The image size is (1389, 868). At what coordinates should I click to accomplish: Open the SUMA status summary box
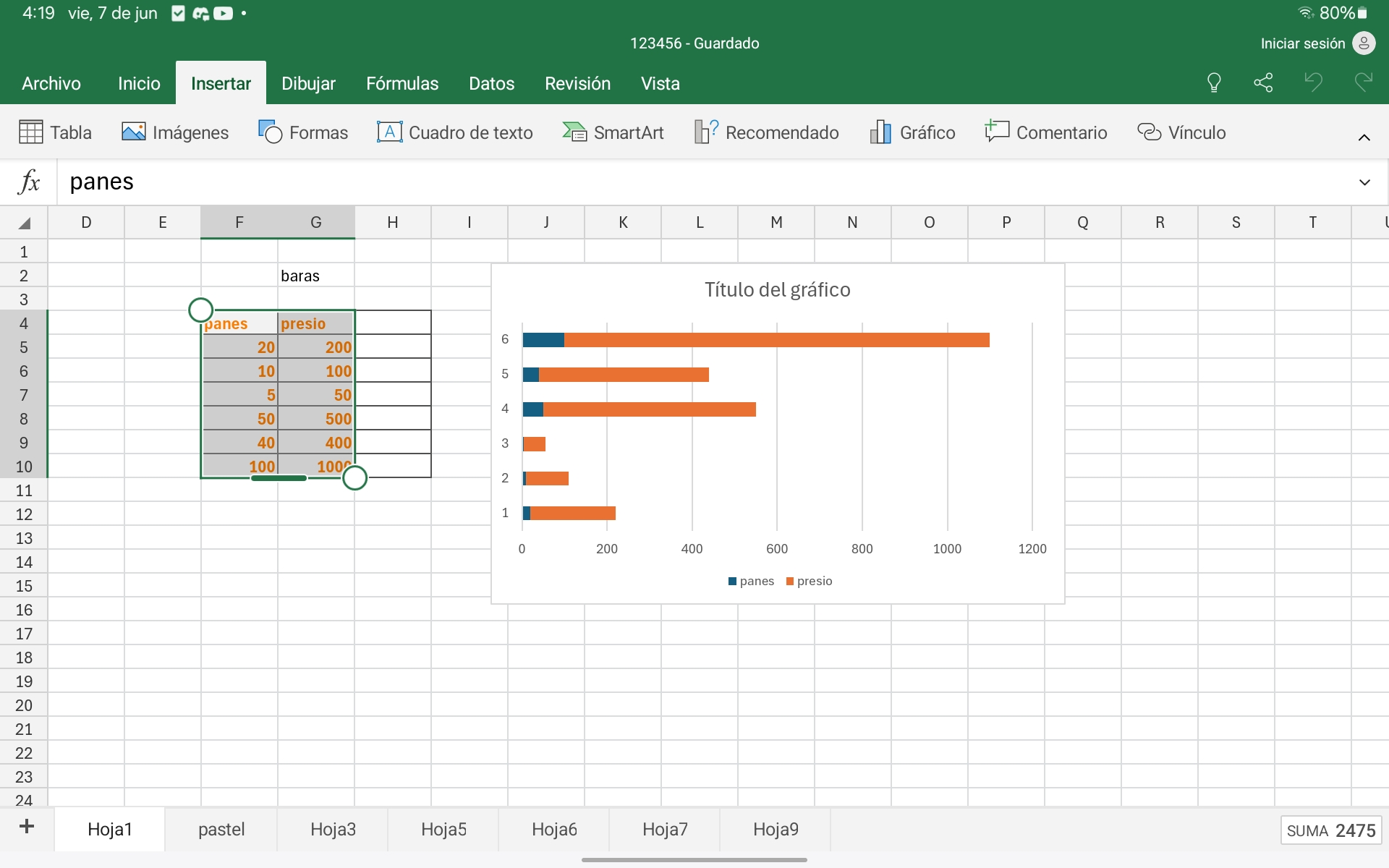(x=1330, y=830)
